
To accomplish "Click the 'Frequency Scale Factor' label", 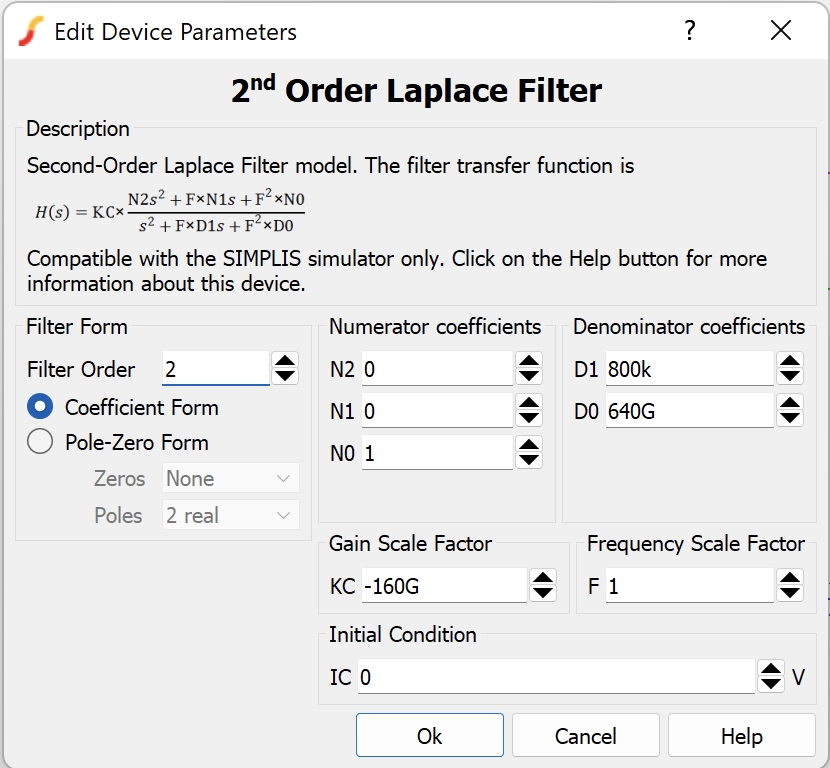I will click(x=696, y=544).
